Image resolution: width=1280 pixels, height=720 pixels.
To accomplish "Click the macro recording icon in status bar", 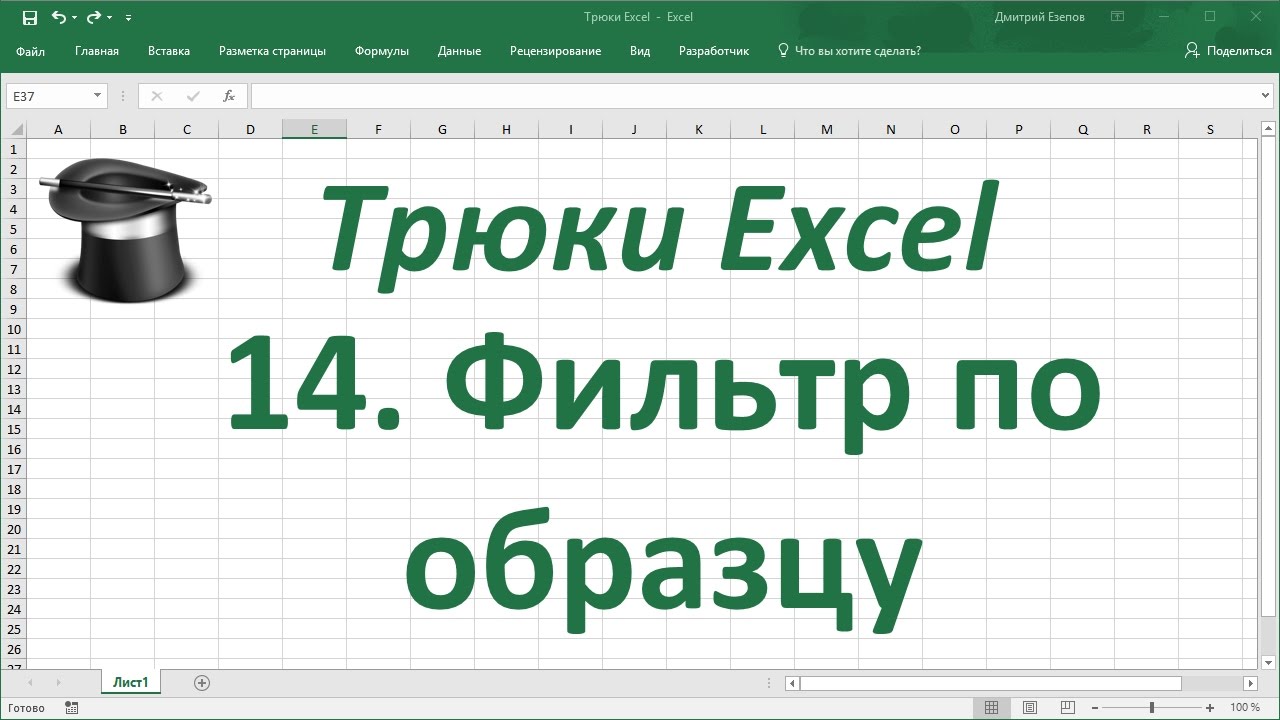I will click(71, 707).
